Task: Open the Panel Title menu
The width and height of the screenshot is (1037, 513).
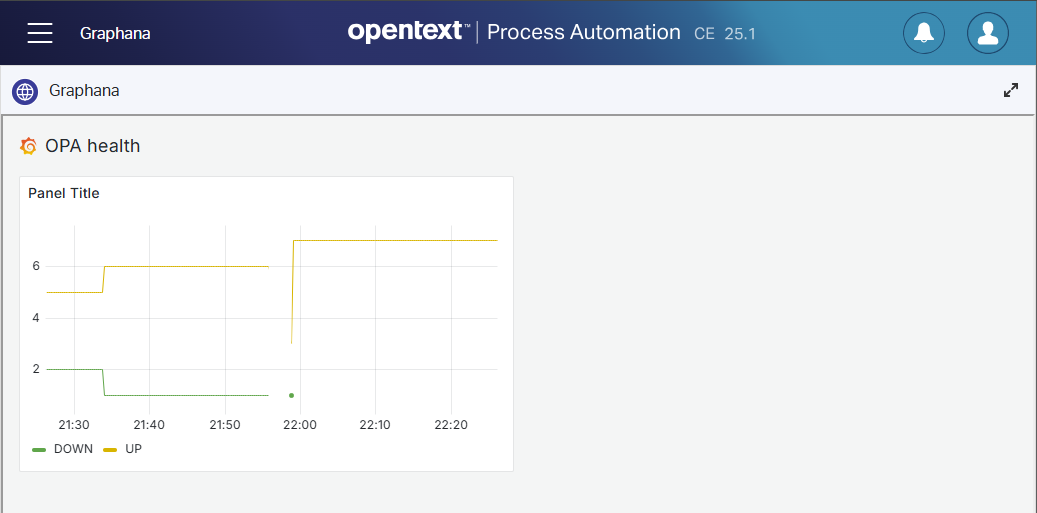Action: point(64,194)
